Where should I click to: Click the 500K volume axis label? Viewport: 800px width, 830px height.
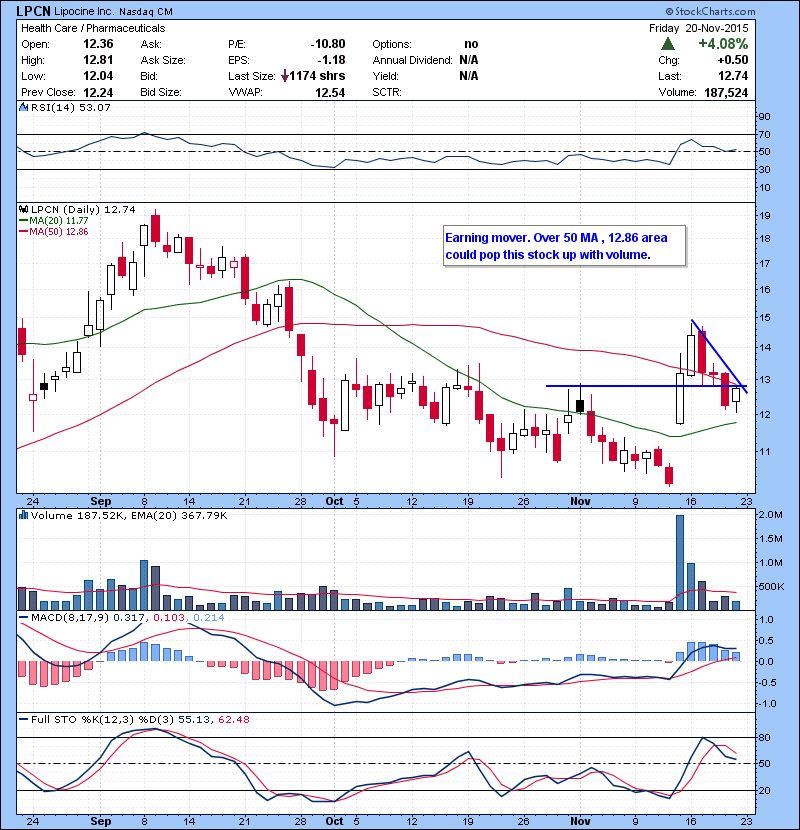tap(771, 587)
